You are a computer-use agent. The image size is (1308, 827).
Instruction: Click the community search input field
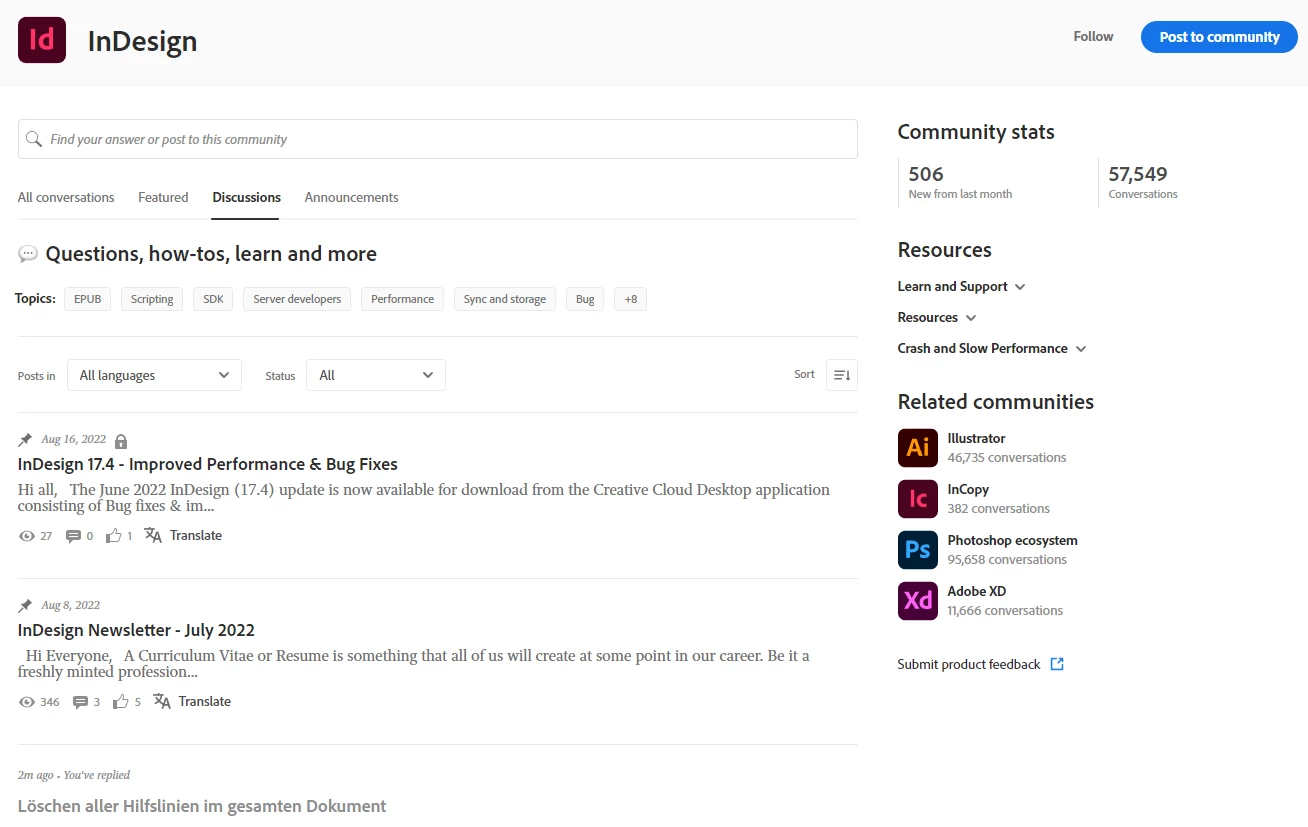pos(438,139)
